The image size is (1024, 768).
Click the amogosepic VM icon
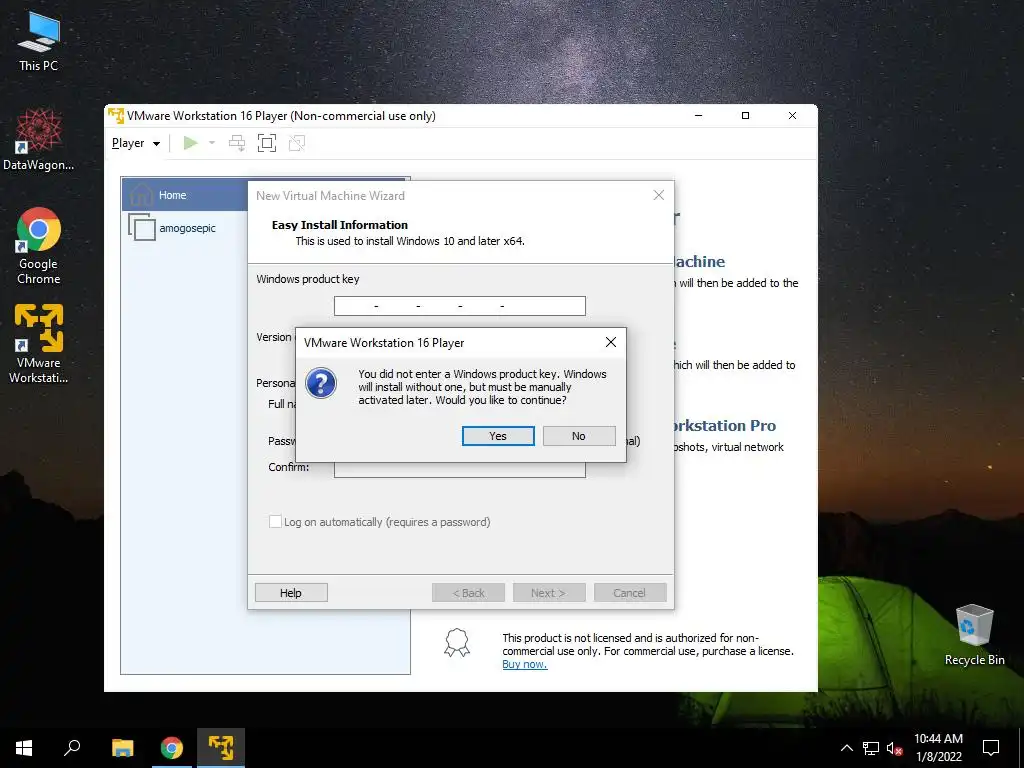point(142,227)
